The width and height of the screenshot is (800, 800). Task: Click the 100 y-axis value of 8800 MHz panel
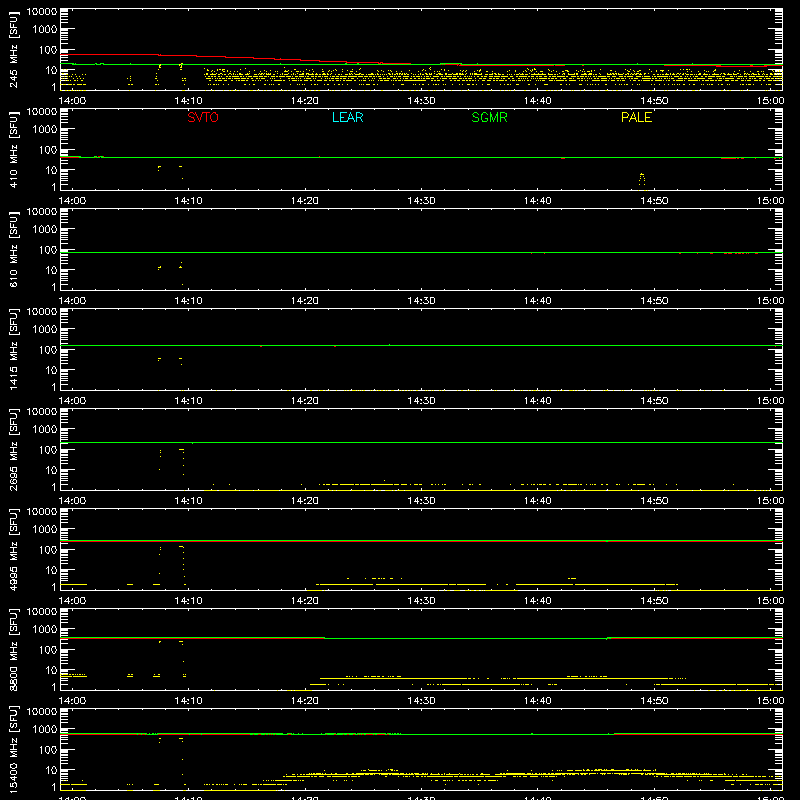pos(48,650)
